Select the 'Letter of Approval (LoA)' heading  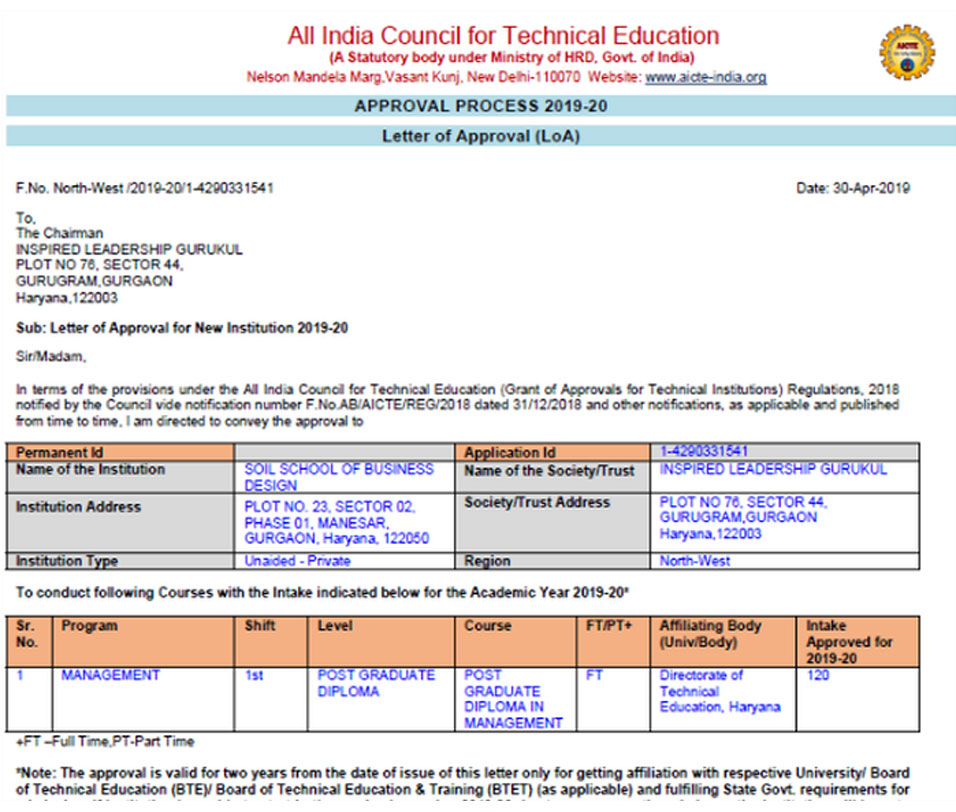point(481,136)
